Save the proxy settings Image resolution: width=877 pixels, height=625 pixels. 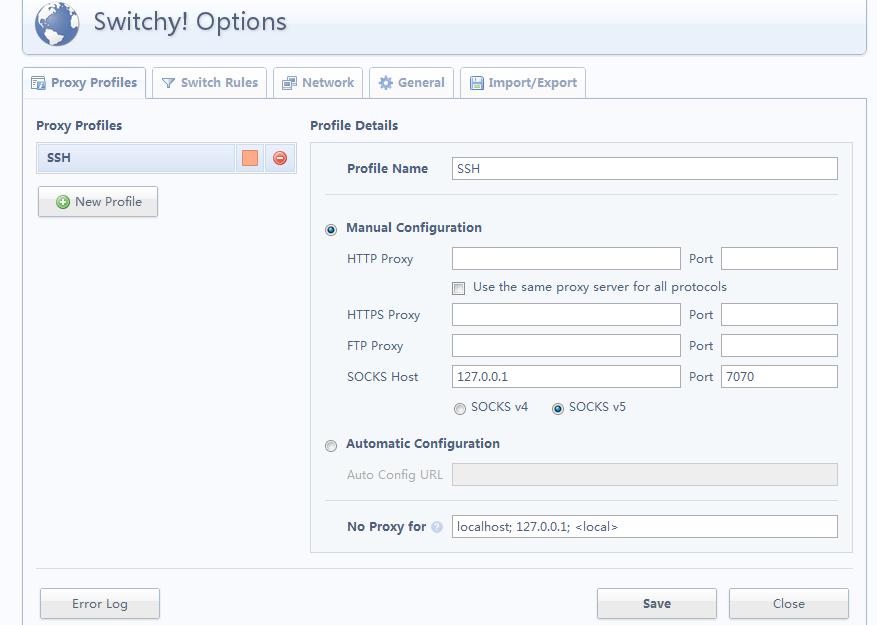657,604
